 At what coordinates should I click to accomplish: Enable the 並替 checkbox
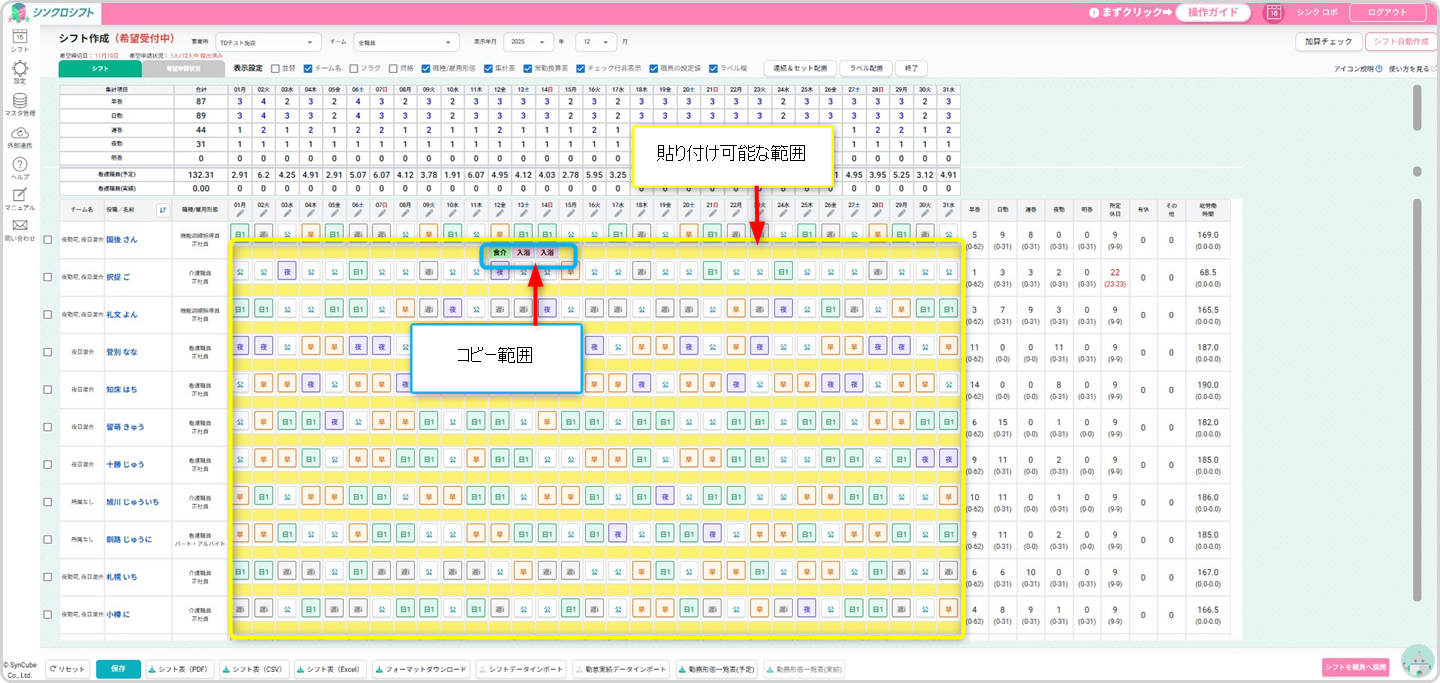pos(276,69)
